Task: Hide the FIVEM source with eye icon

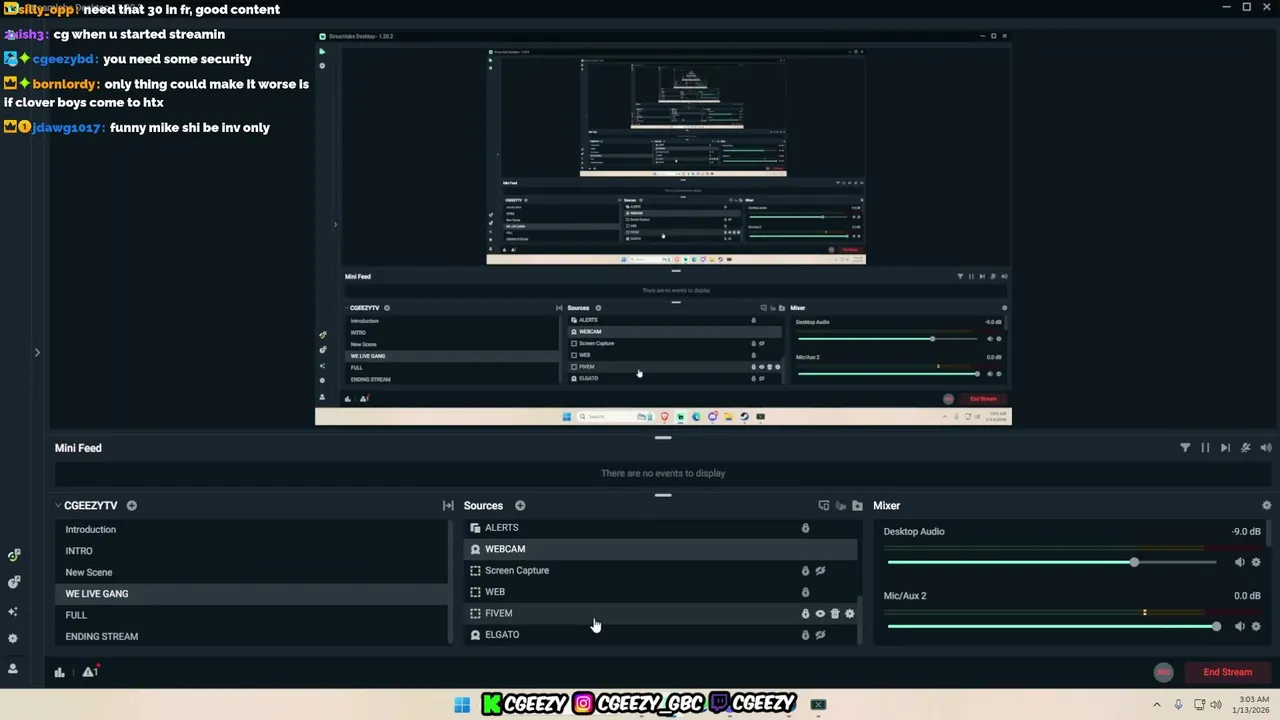Action: [820, 614]
